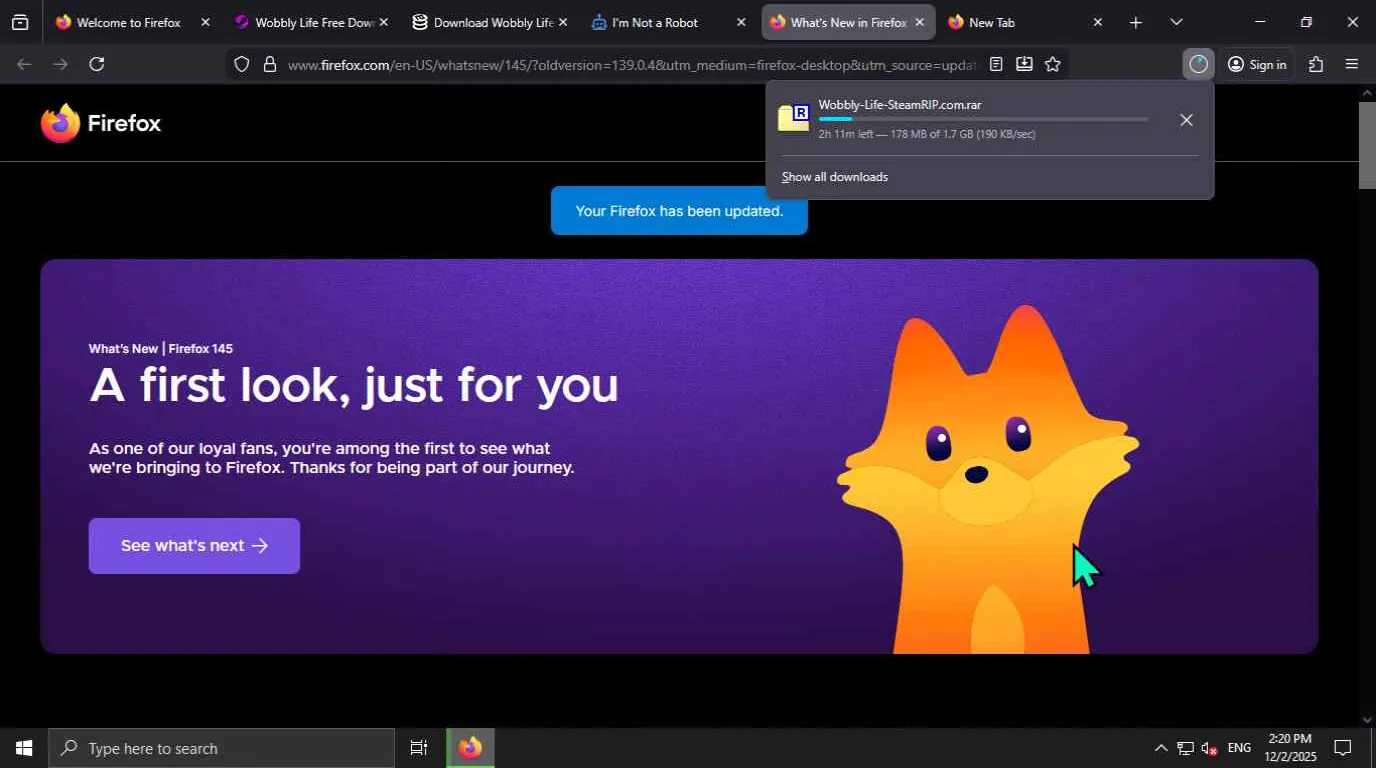Go forward using the forward arrow
This screenshot has height=768, width=1376.
[x=61, y=64]
